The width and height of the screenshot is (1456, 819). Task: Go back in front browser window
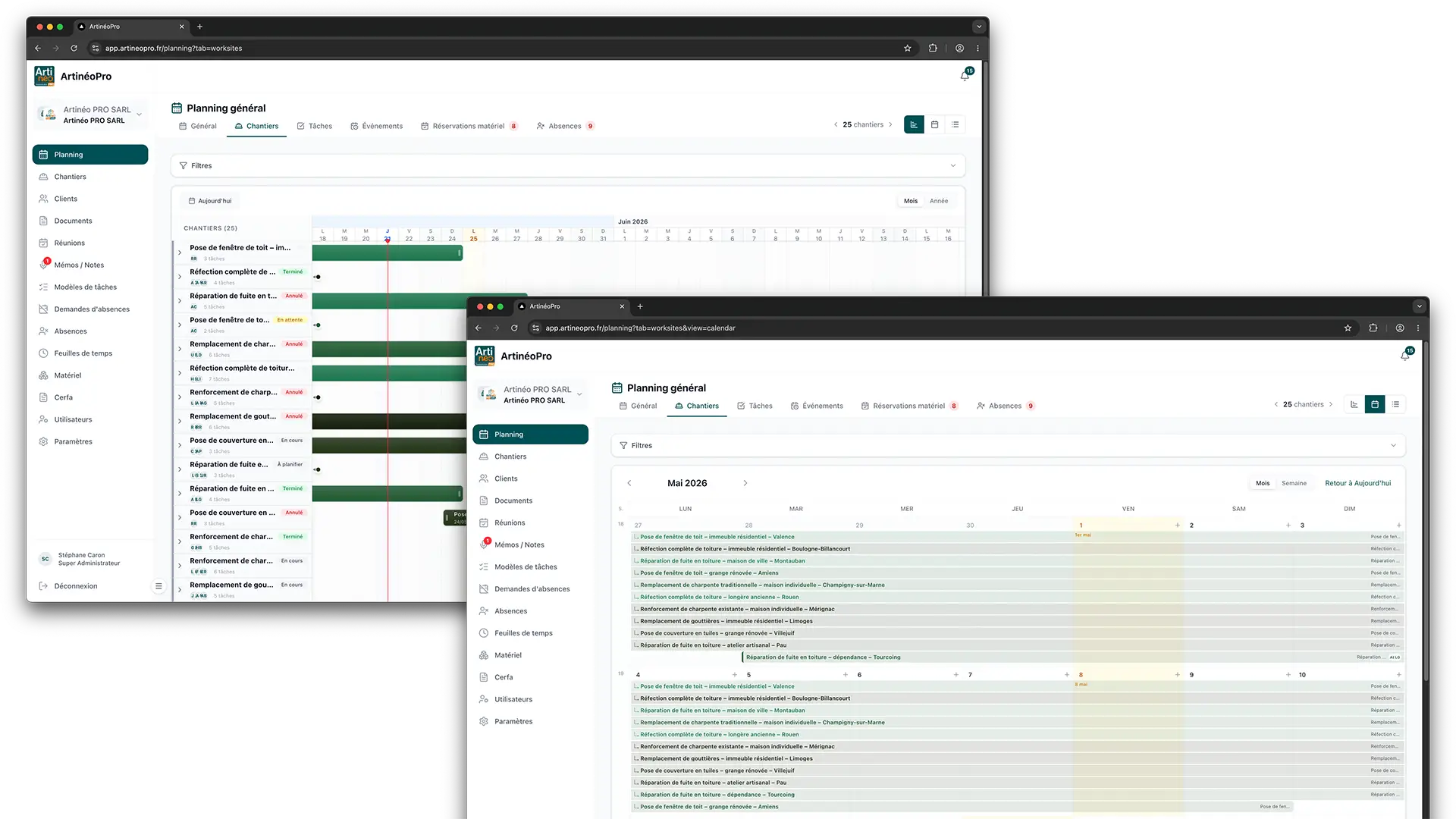coord(478,328)
